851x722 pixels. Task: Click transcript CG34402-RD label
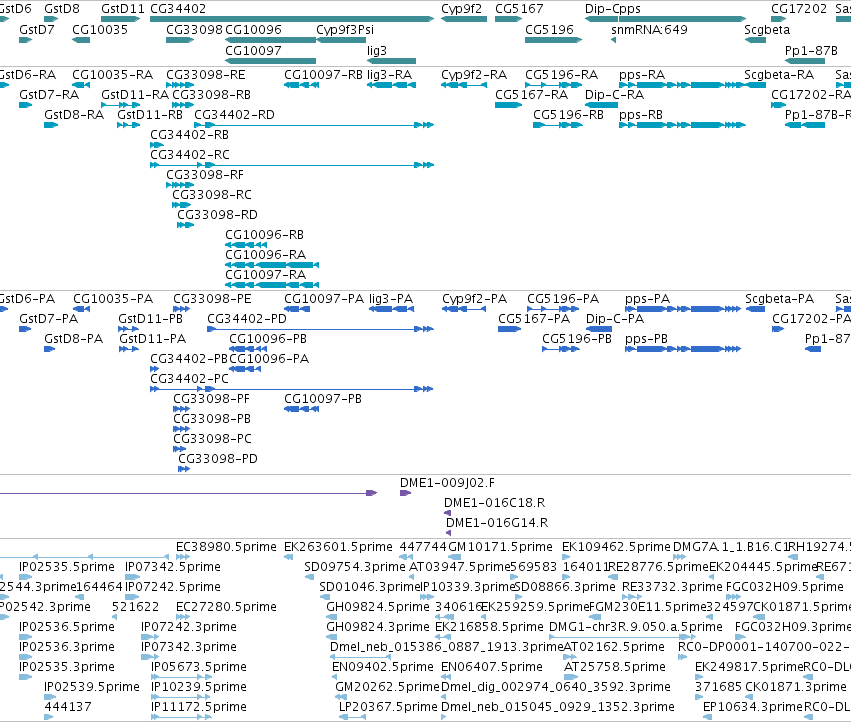coord(234,115)
